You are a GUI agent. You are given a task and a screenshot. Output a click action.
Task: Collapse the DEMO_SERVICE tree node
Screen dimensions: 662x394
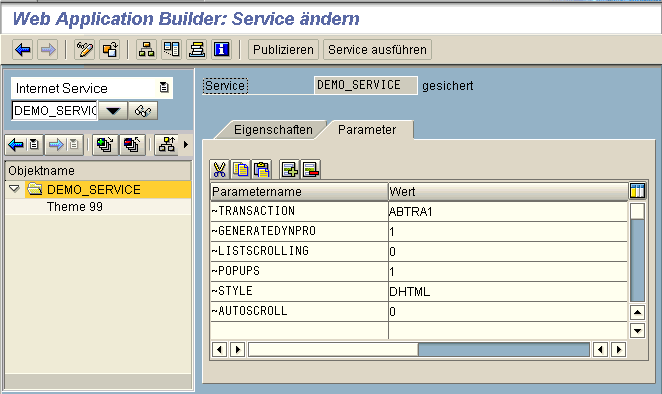tap(14, 189)
